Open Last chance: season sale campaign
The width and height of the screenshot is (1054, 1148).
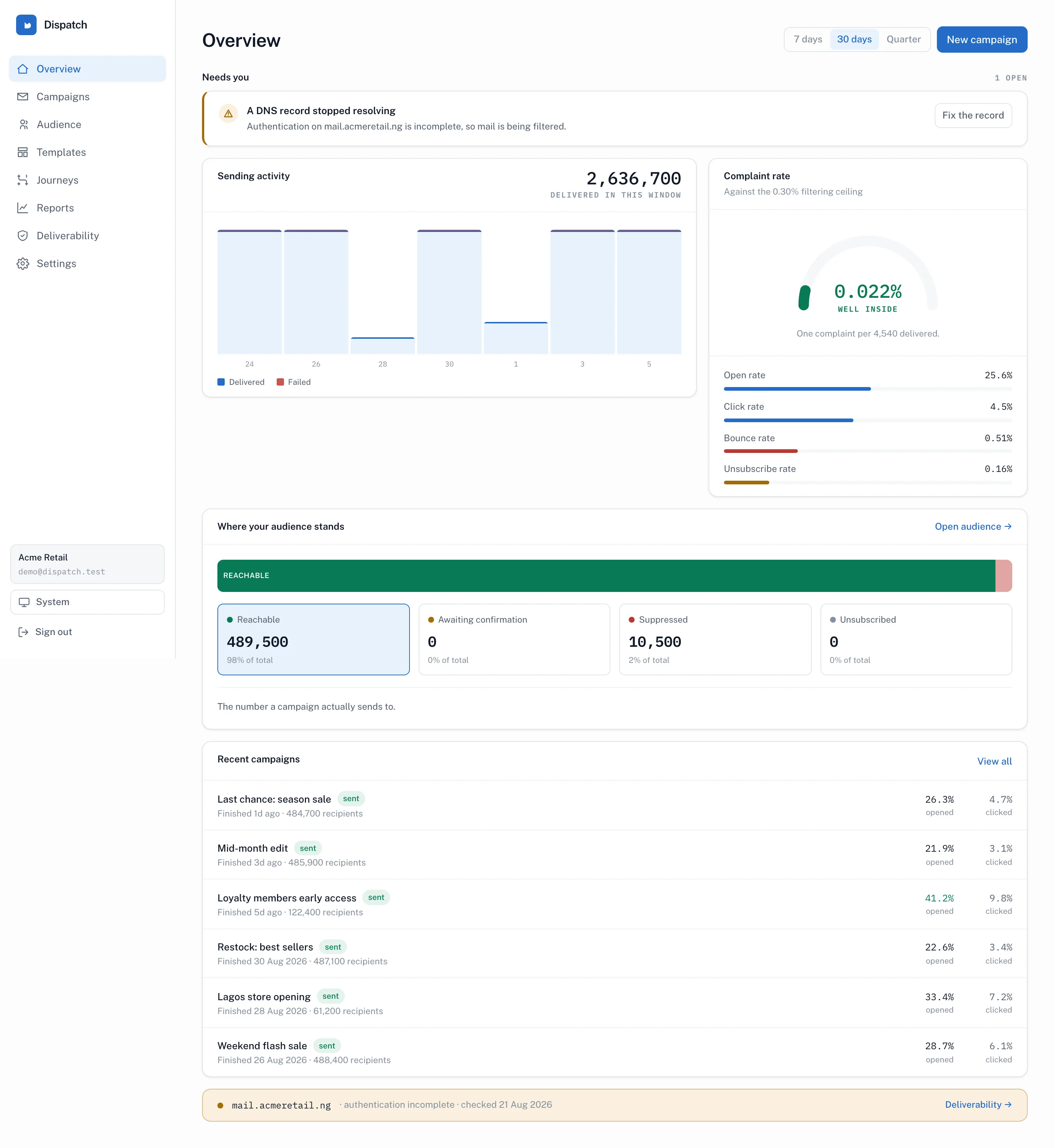click(x=614, y=806)
